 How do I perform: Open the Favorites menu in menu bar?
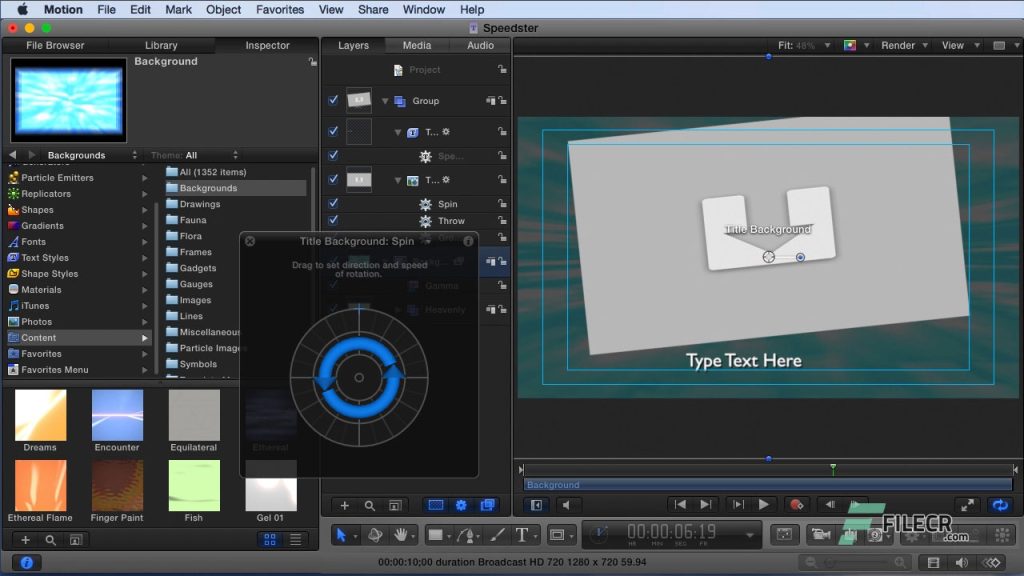pyautogui.click(x=280, y=9)
